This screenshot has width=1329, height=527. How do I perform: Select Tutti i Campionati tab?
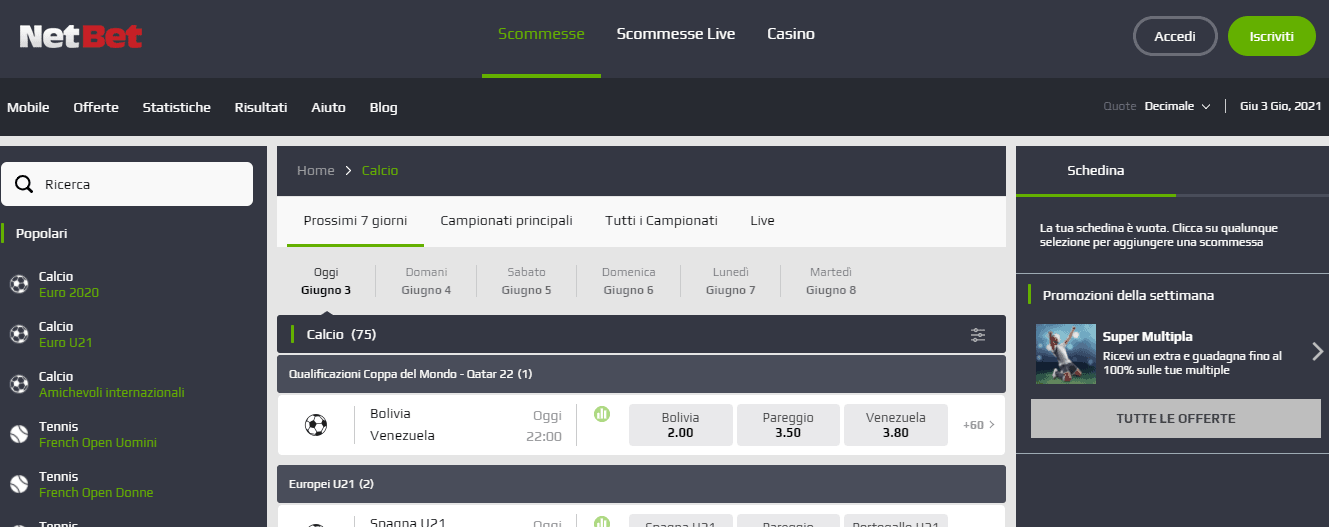(661, 221)
